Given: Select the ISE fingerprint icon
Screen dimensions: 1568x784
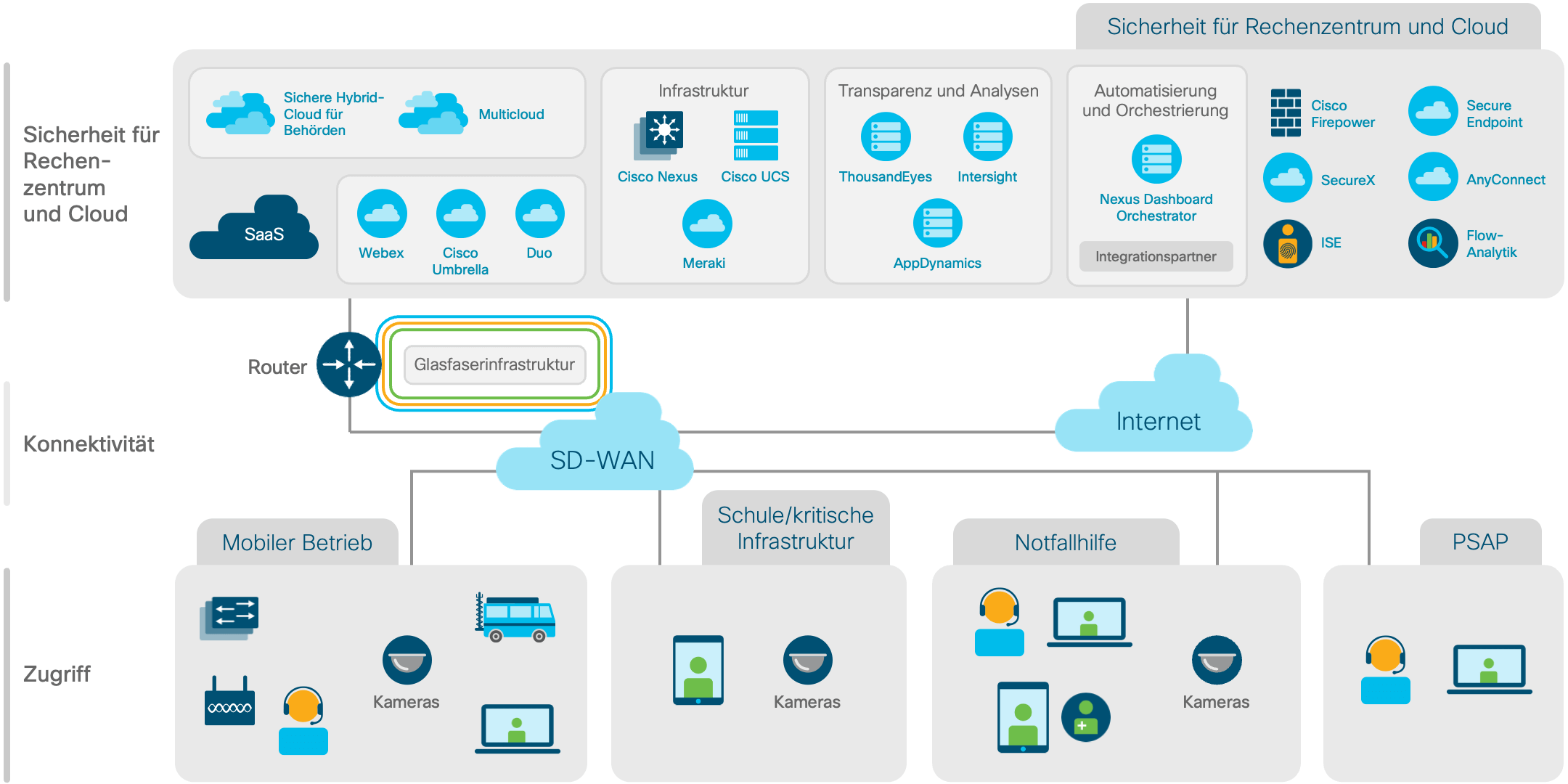Looking at the screenshot, I should click(x=1288, y=244).
